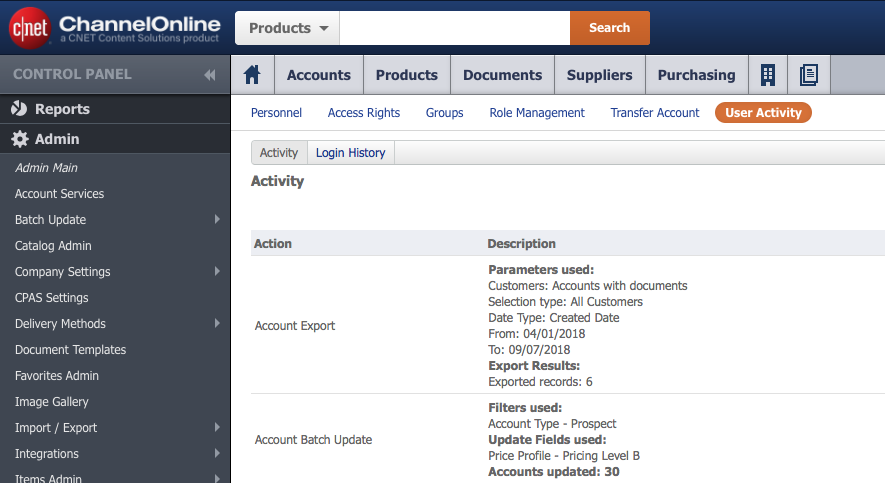Go to the Role Management link

[537, 113]
